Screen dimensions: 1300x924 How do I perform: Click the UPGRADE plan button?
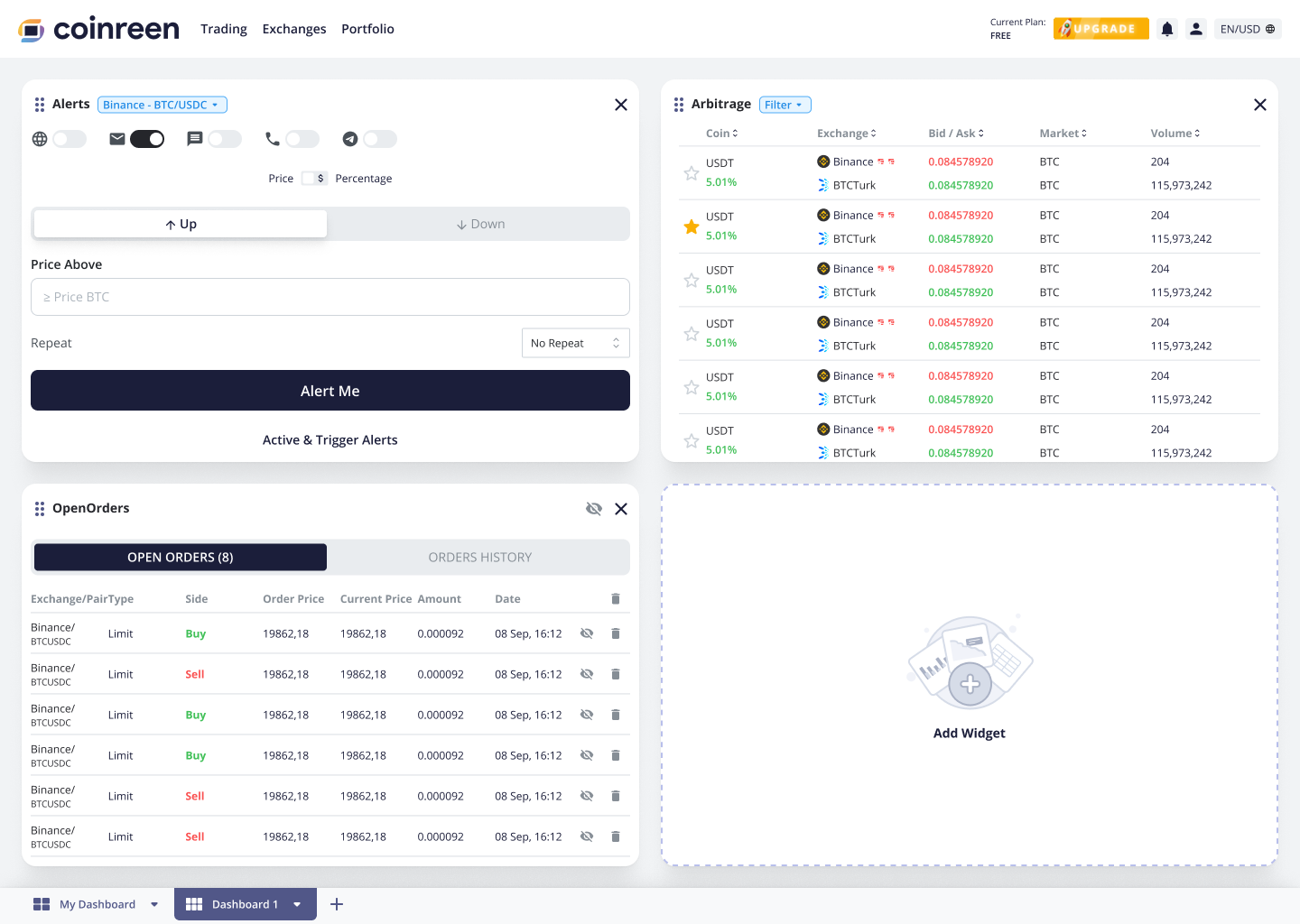point(1101,29)
